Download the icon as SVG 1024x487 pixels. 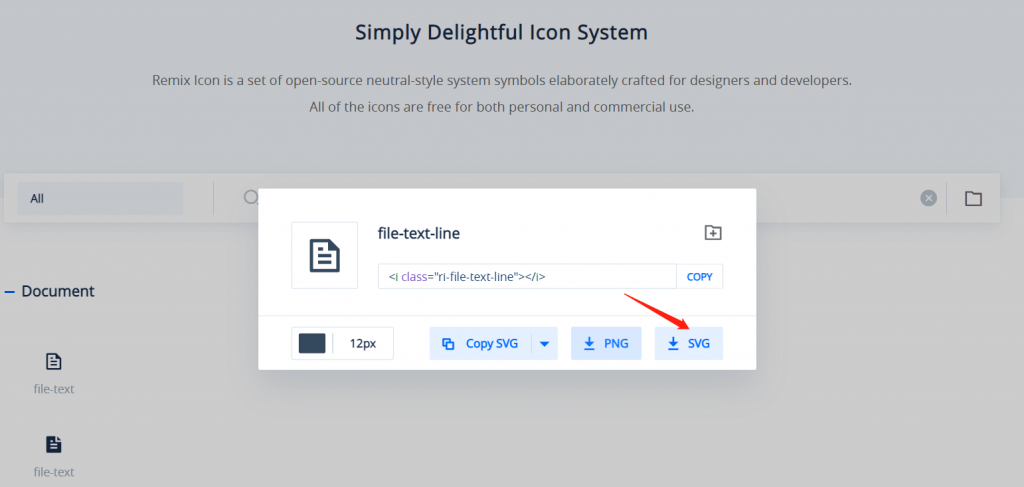(x=689, y=343)
